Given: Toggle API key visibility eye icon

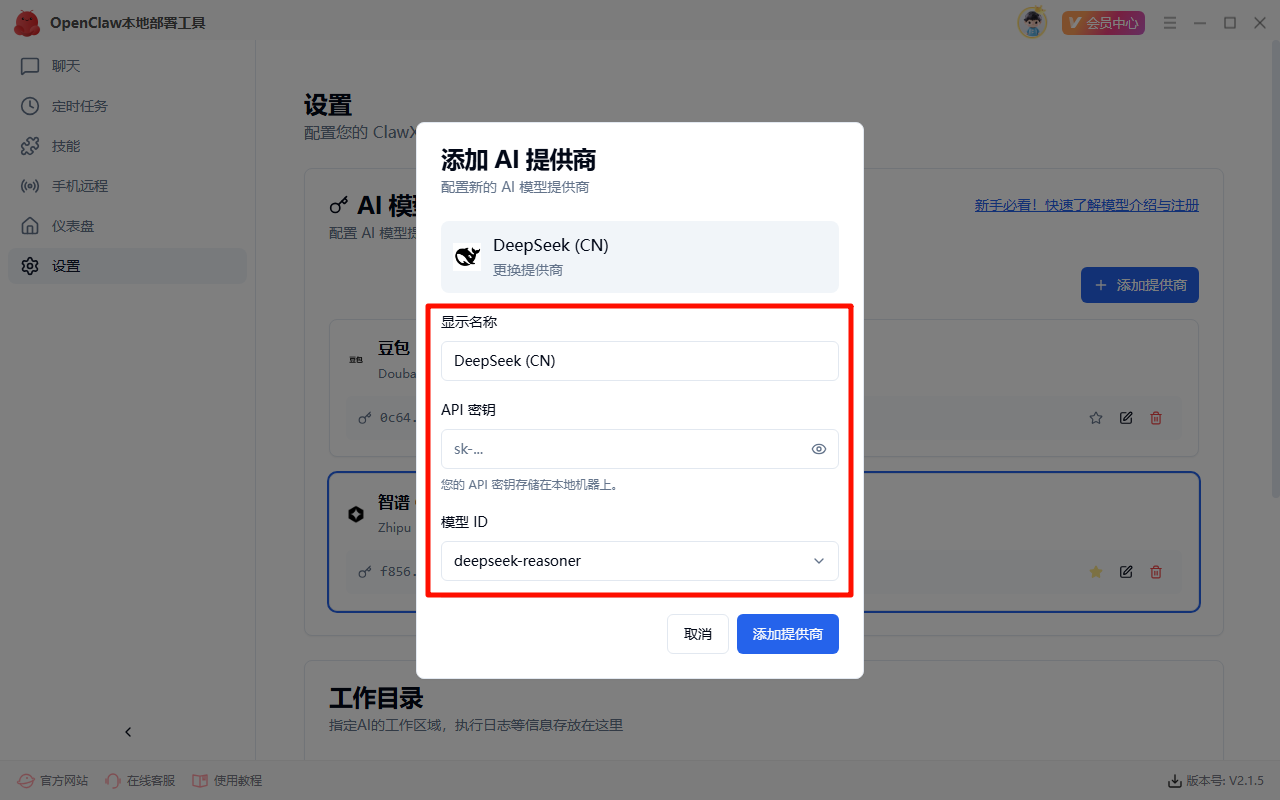Looking at the screenshot, I should (819, 449).
